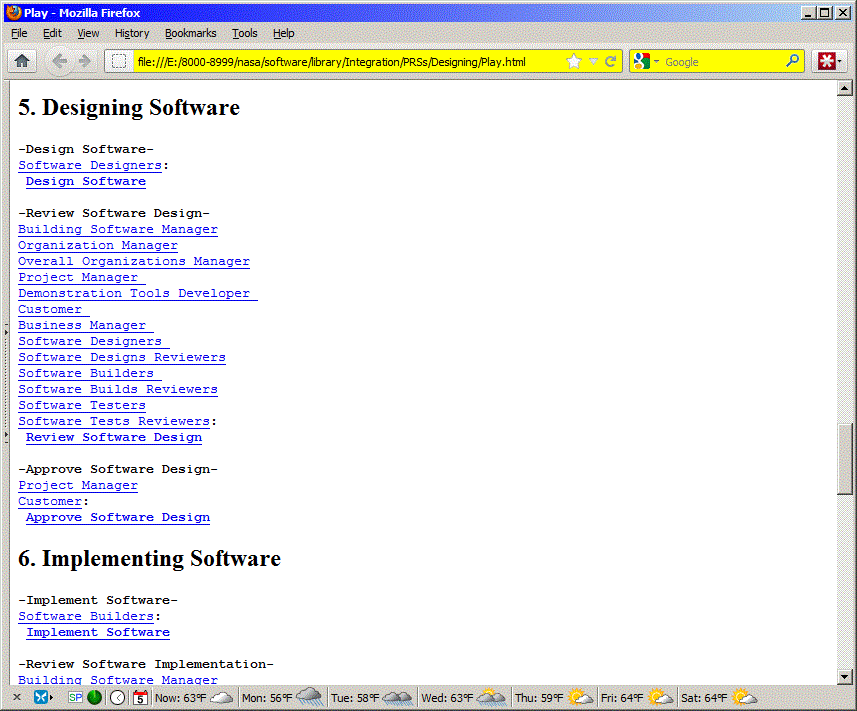Follow the bold Implement Software link
Image resolution: width=857 pixels, height=711 pixels.
98,632
